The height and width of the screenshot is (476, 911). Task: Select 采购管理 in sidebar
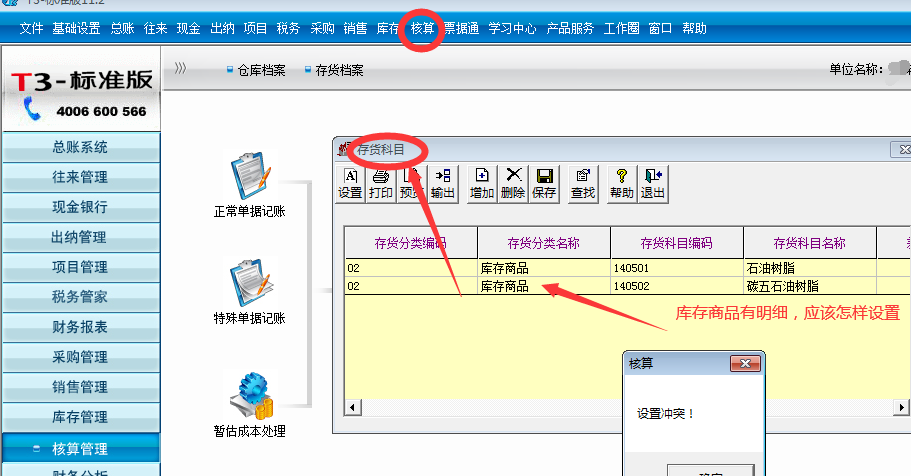point(81,357)
